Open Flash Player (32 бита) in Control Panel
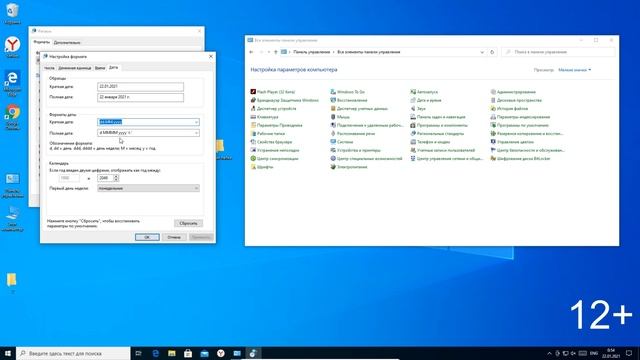 coord(273,92)
